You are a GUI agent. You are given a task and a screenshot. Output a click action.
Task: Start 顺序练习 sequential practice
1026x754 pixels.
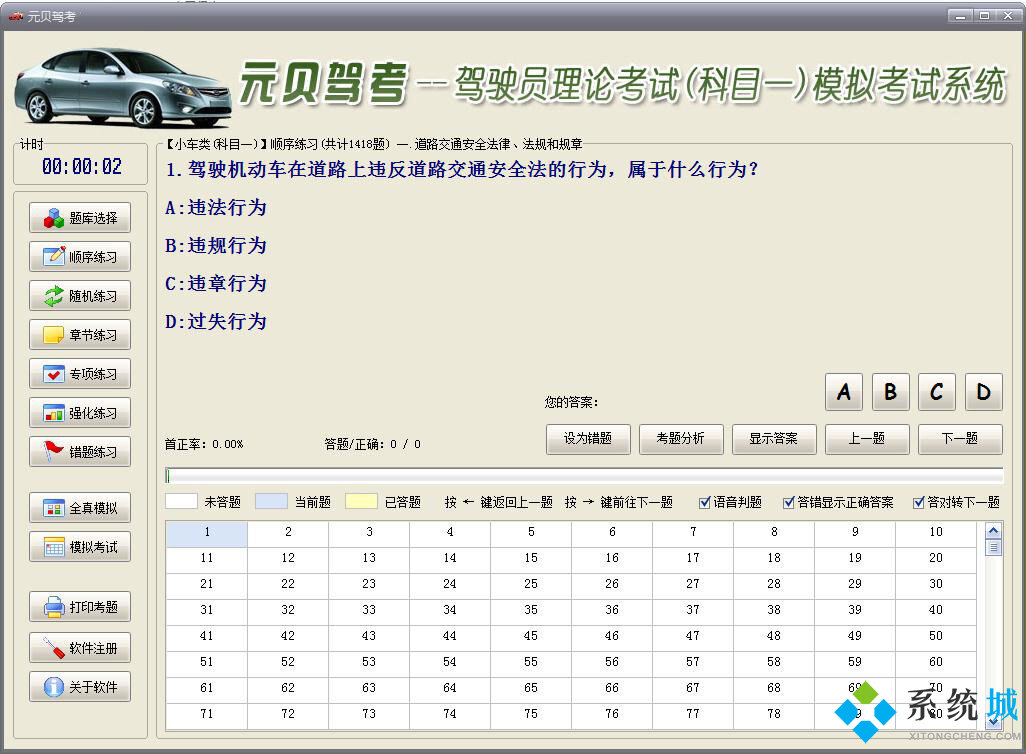tap(80, 257)
